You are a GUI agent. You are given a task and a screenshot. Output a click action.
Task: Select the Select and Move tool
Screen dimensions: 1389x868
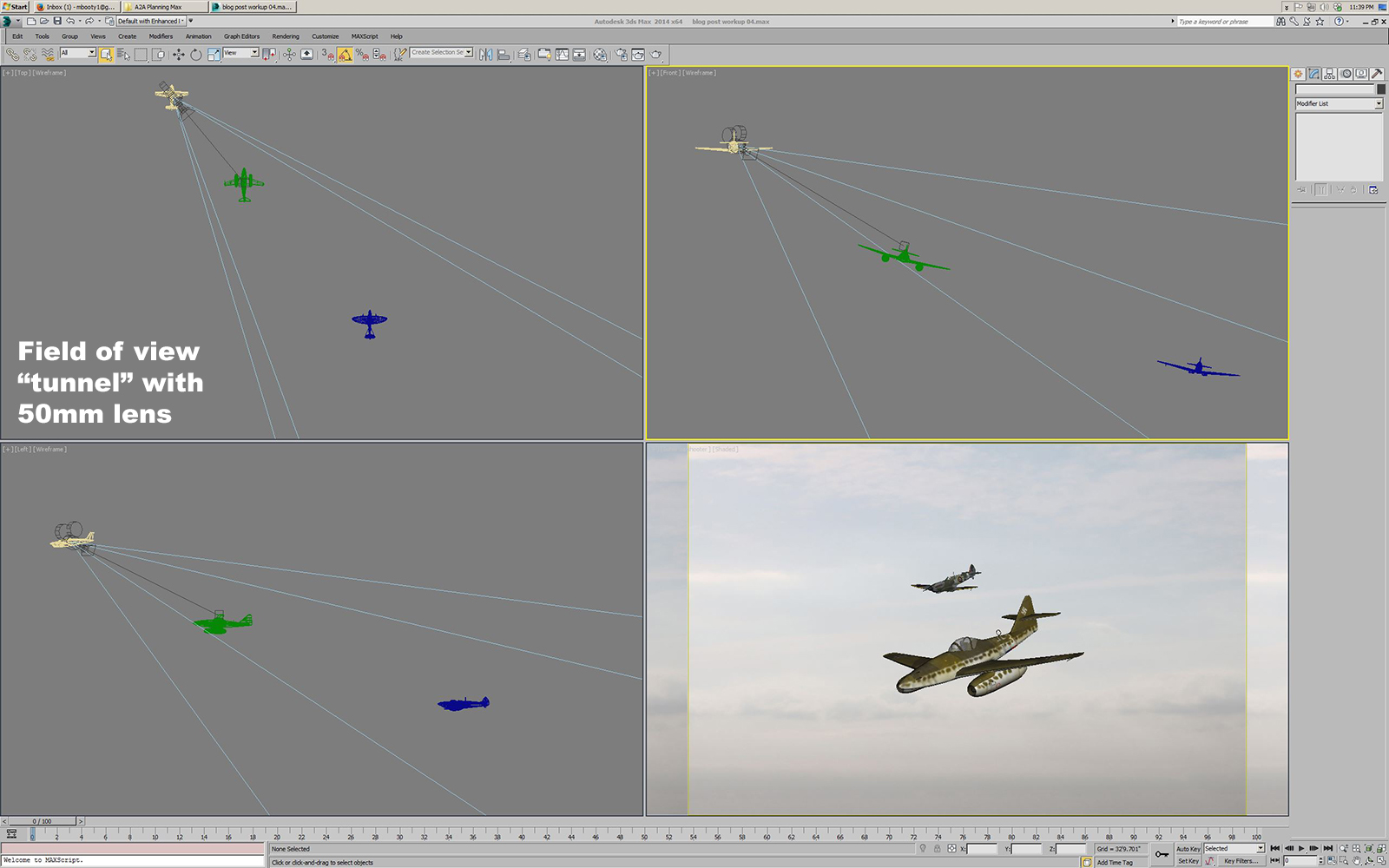click(x=178, y=55)
